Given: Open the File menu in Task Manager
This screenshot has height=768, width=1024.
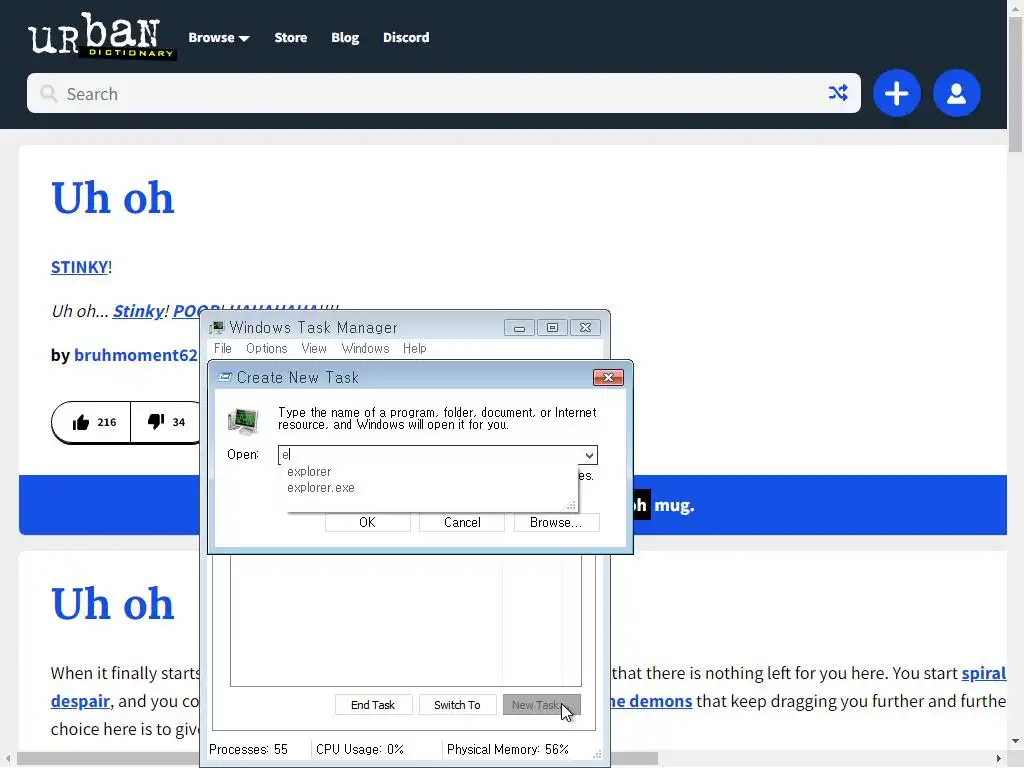Looking at the screenshot, I should click(x=223, y=348).
